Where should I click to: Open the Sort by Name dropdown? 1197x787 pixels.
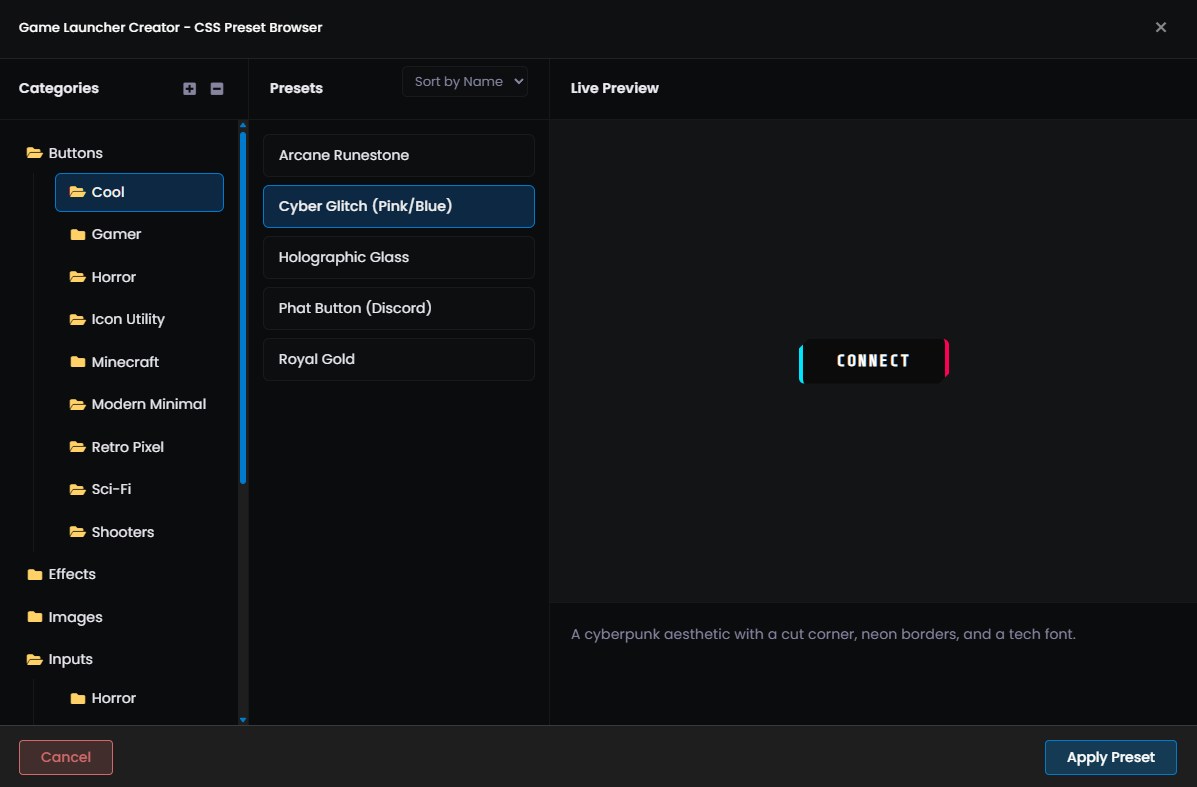[x=465, y=82]
